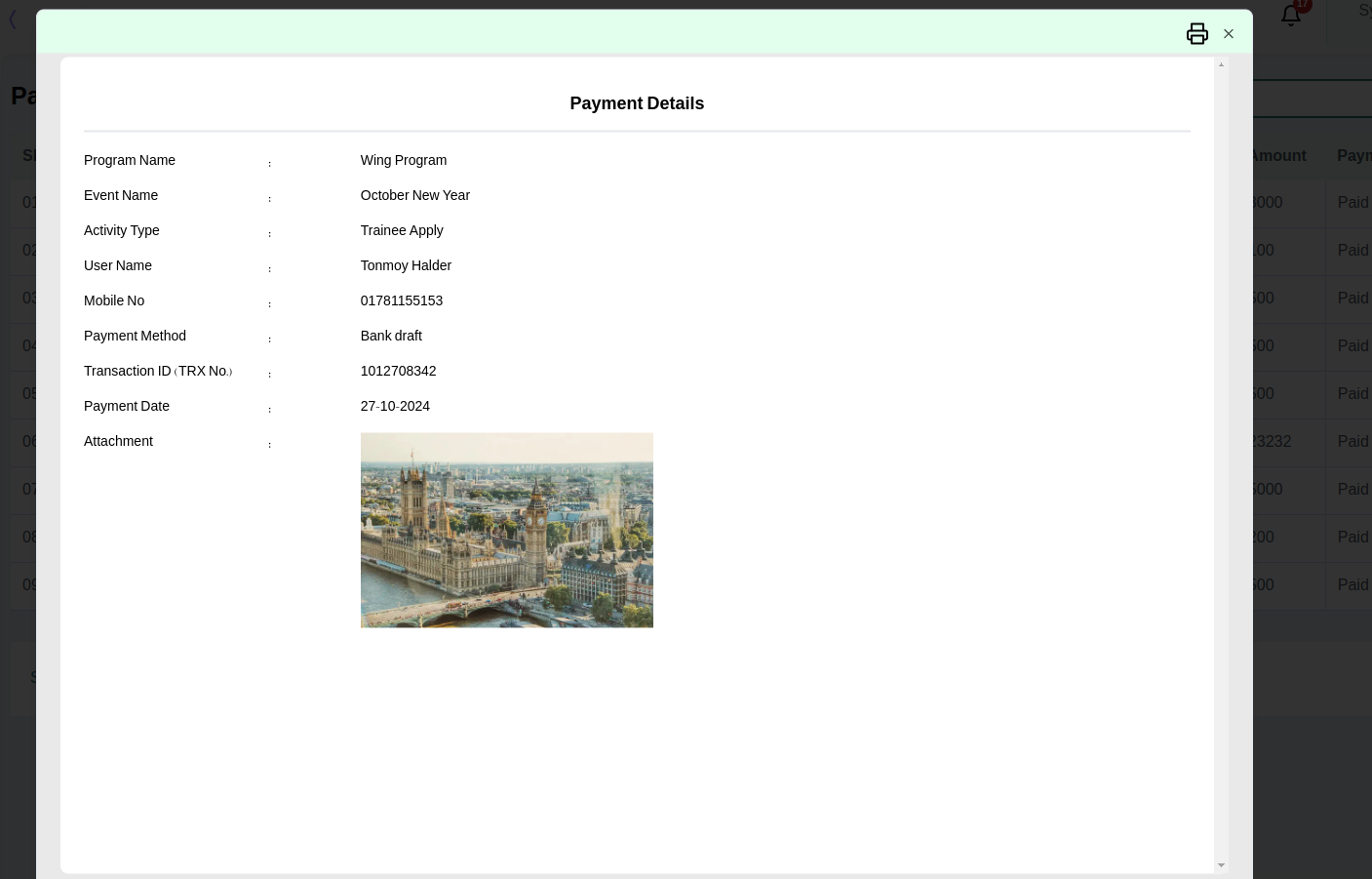
Task: Close the Payment Details dialog
Action: coord(1229,34)
